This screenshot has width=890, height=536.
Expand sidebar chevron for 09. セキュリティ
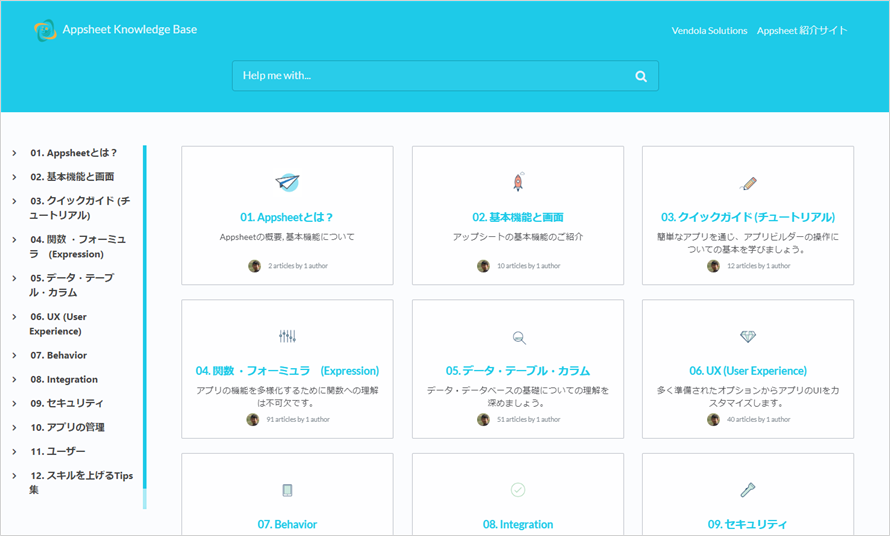click(14, 404)
